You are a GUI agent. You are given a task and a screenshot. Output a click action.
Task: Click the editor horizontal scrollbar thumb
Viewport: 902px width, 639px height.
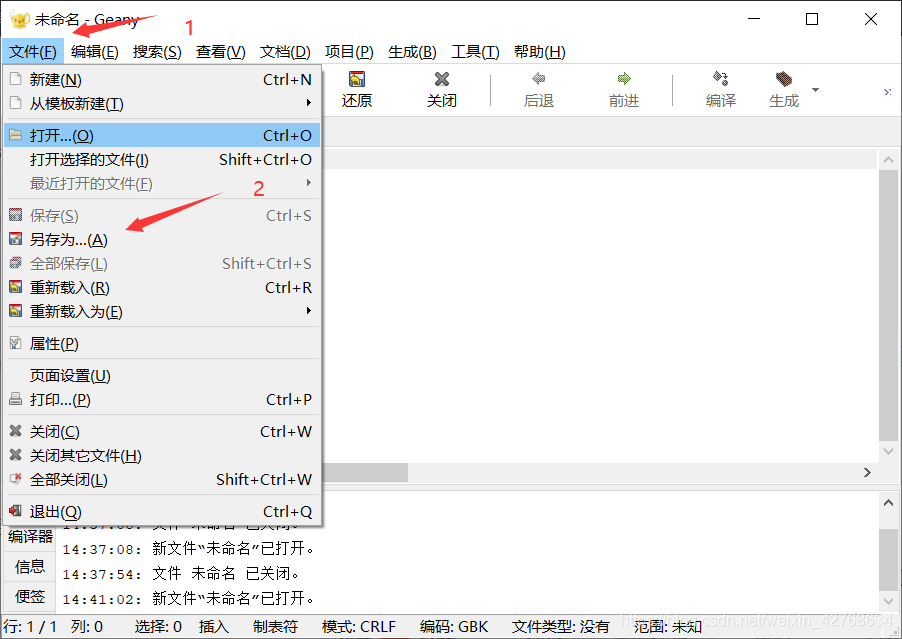365,473
